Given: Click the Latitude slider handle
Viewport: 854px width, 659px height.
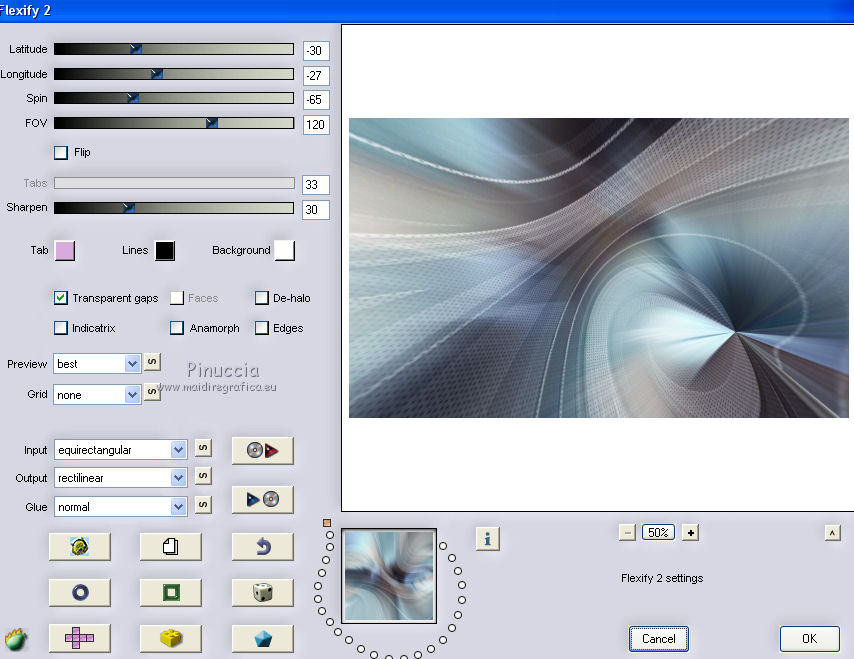Looking at the screenshot, I should tap(136, 49).
